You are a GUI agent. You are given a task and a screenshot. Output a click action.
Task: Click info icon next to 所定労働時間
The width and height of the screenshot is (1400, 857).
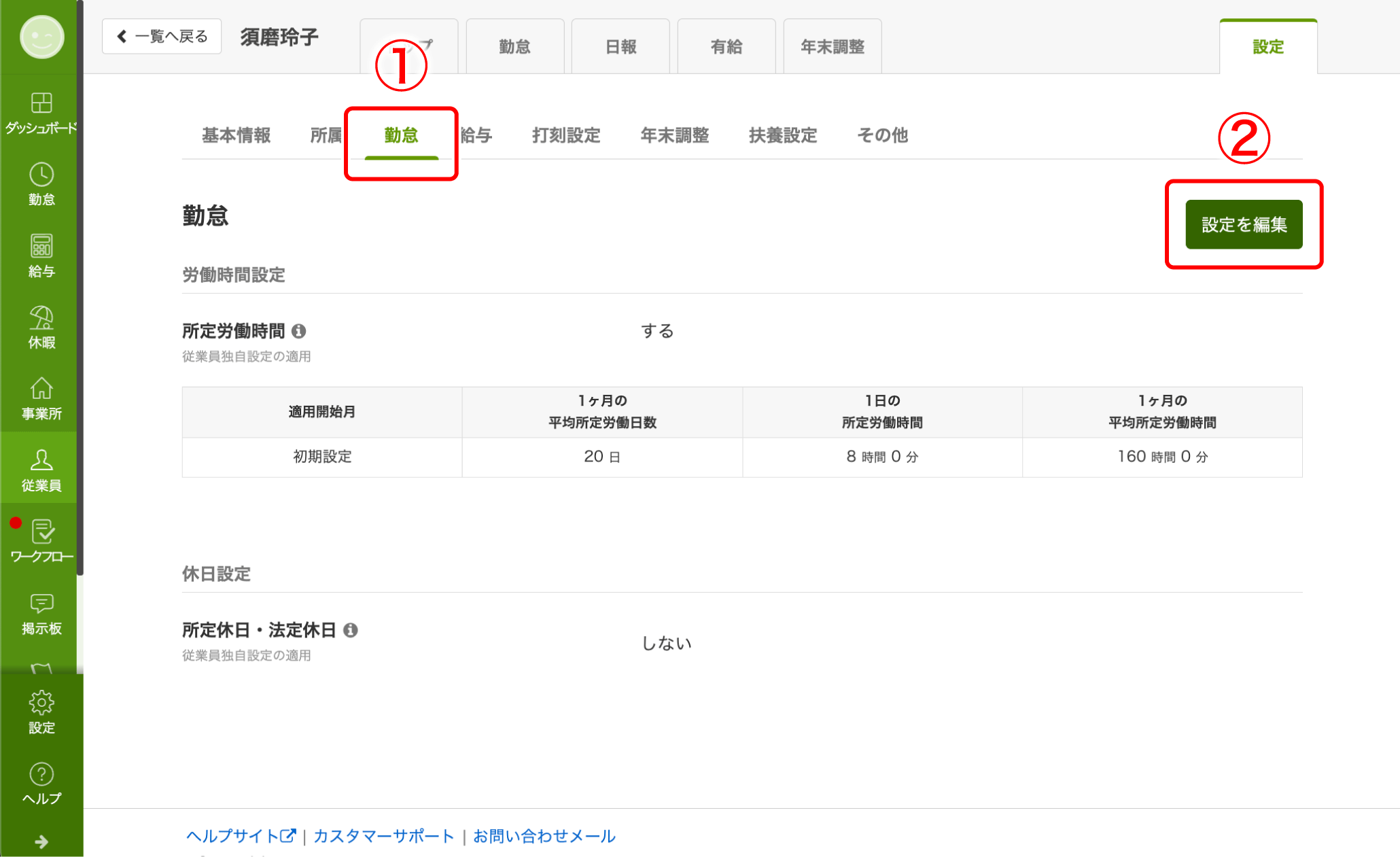point(298,331)
